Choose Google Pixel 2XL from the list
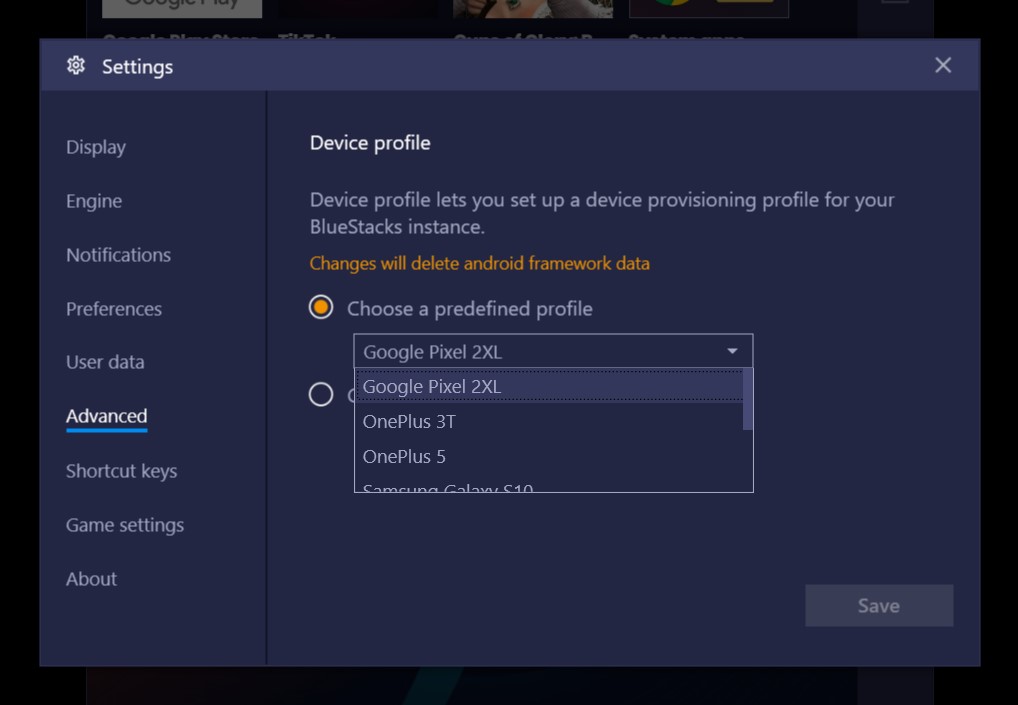The image size is (1018, 705). click(x=549, y=386)
